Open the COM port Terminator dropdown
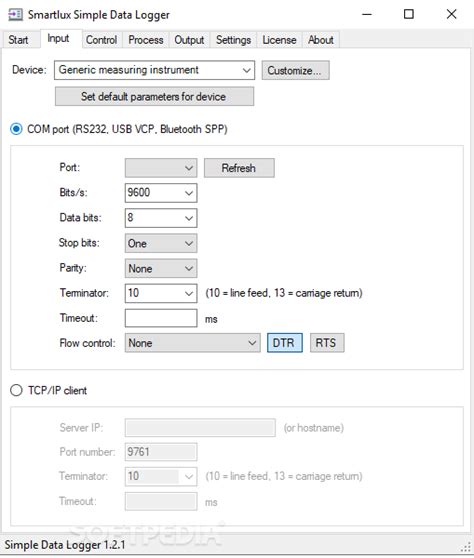Screen dimensions: 474x558 [x=161, y=293]
